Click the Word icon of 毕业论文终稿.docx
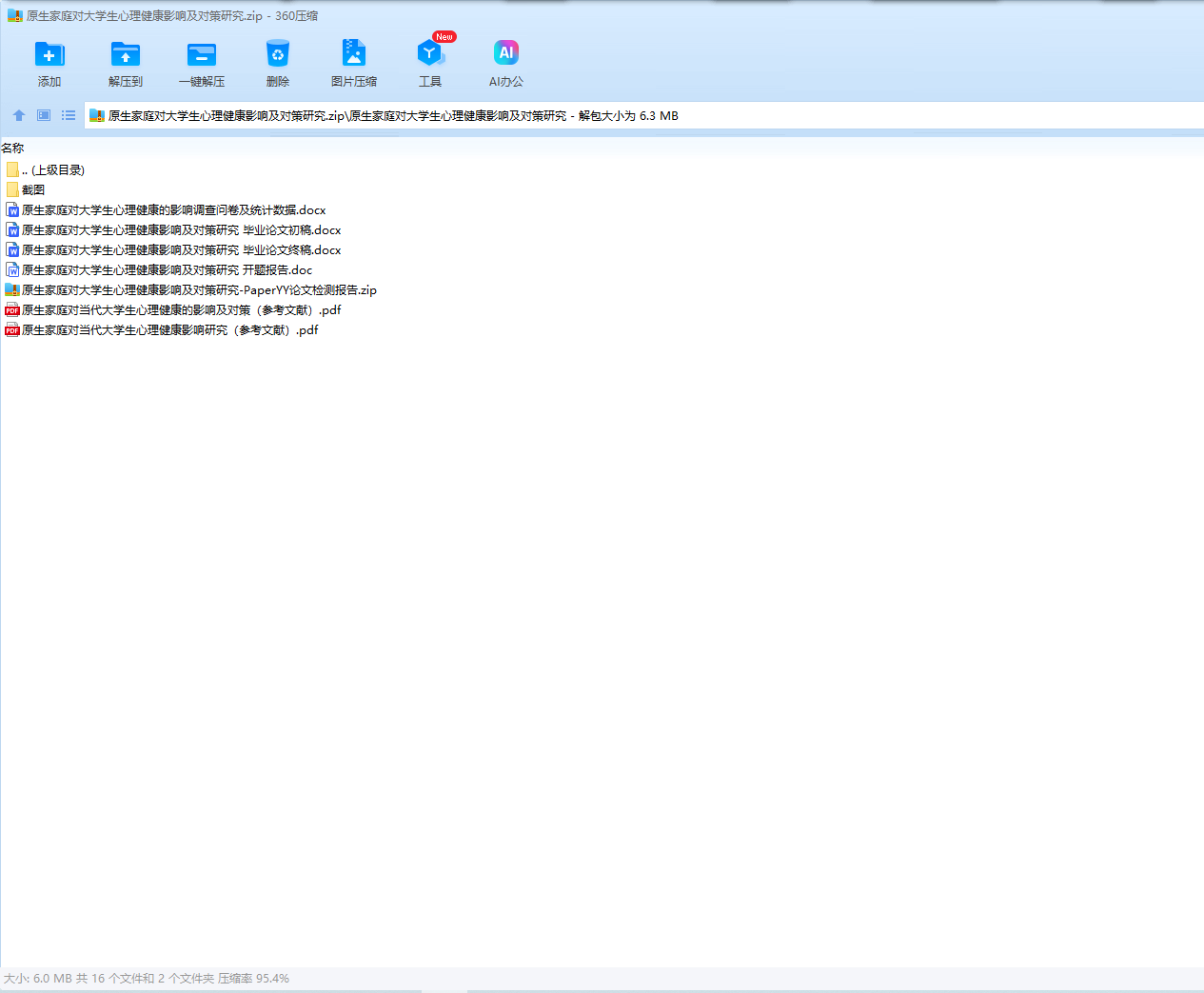Screen dimensions: 1204x993 coord(12,249)
